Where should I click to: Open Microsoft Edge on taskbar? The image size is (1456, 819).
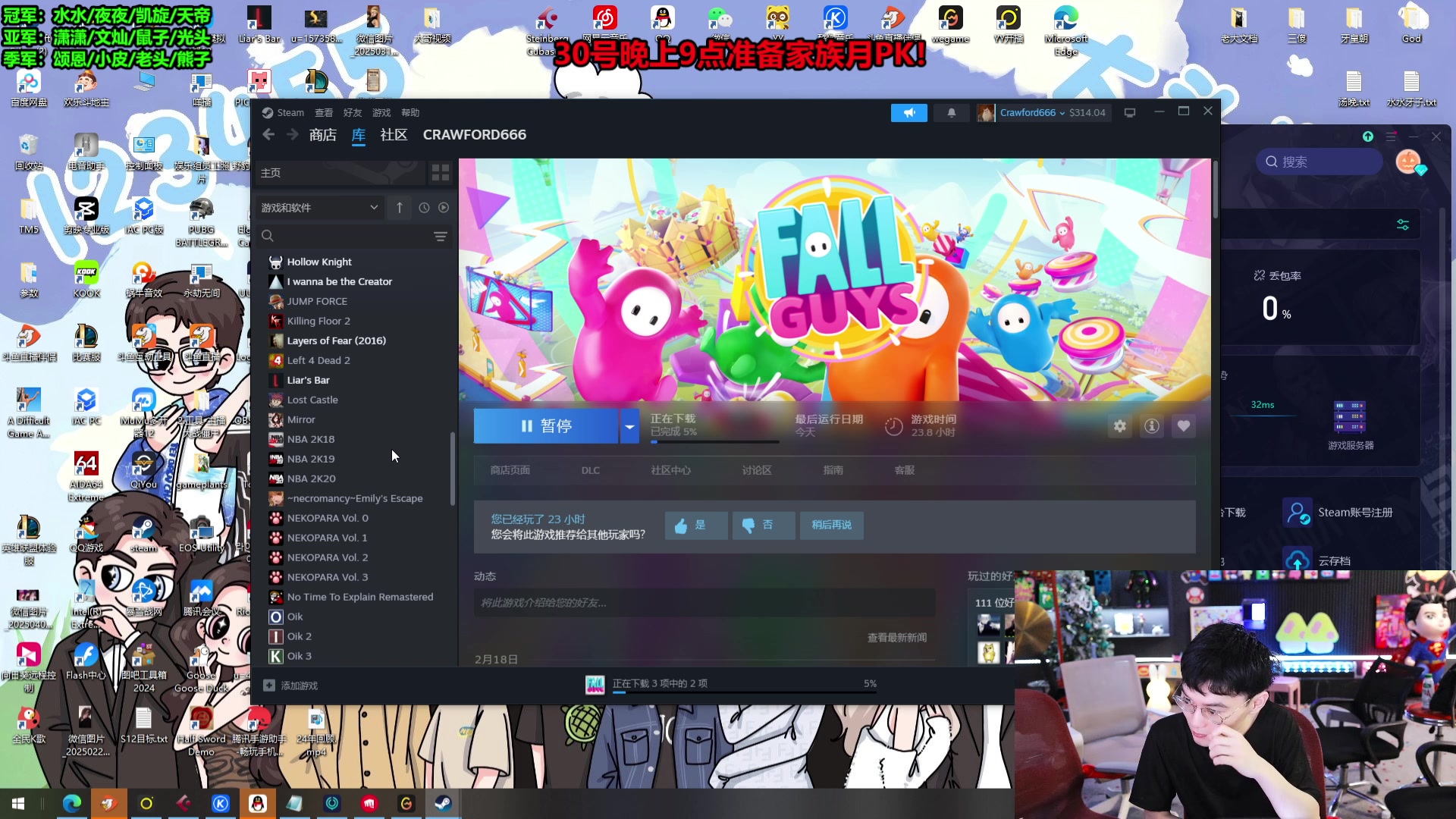pyautogui.click(x=72, y=804)
